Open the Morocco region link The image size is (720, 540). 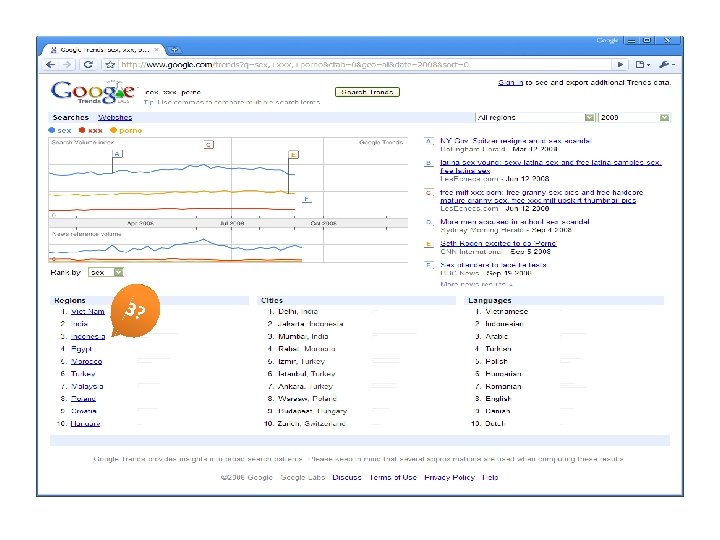coord(86,361)
